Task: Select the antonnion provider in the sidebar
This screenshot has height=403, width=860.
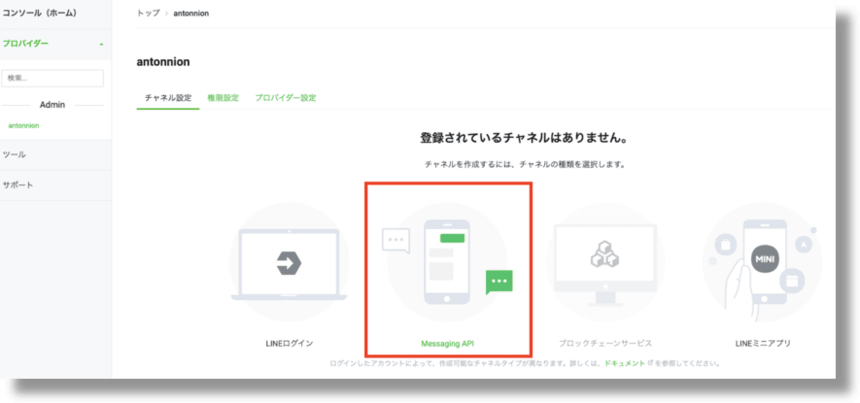Action: point(24,126)
